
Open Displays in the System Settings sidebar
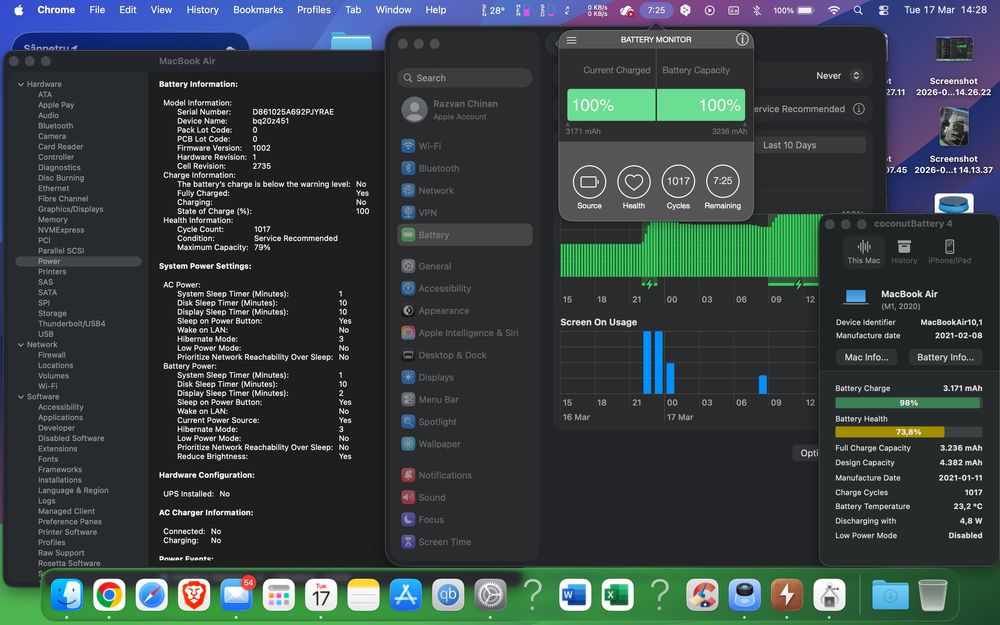(464, 378)
